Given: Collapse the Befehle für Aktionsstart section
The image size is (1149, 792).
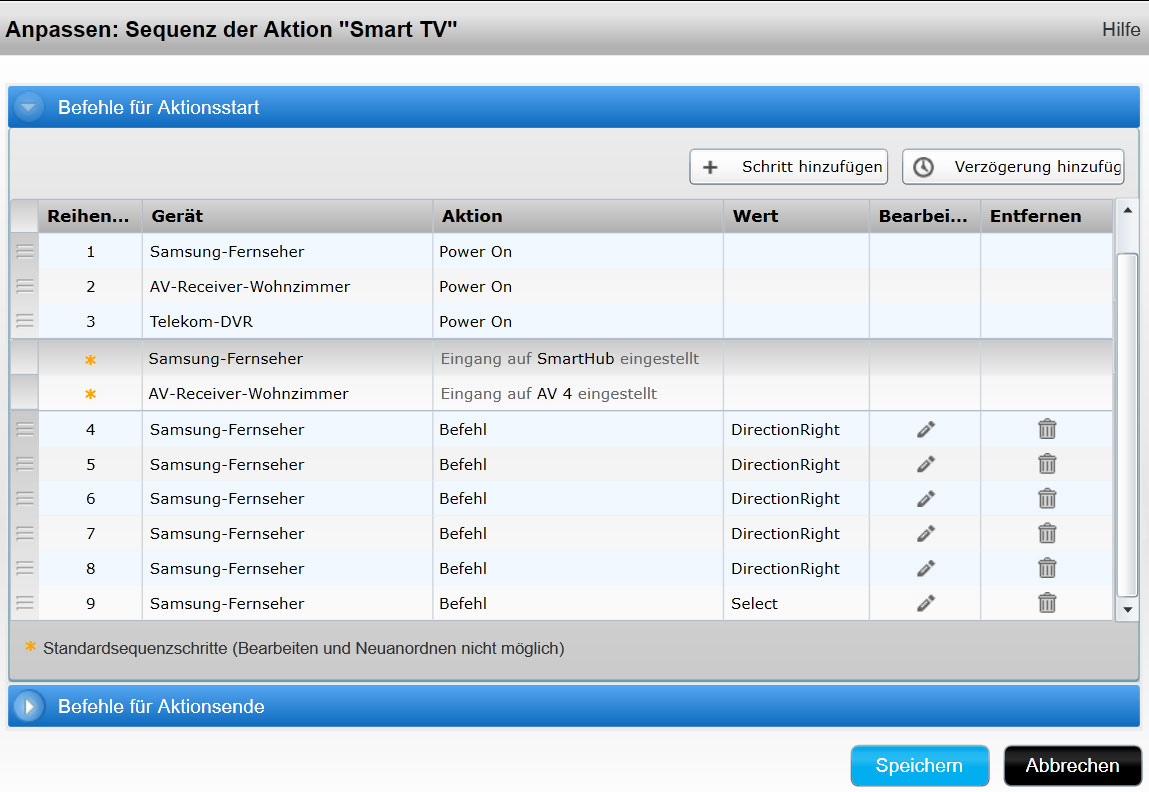Looking at the screenshot, I should tap(29, 107).
